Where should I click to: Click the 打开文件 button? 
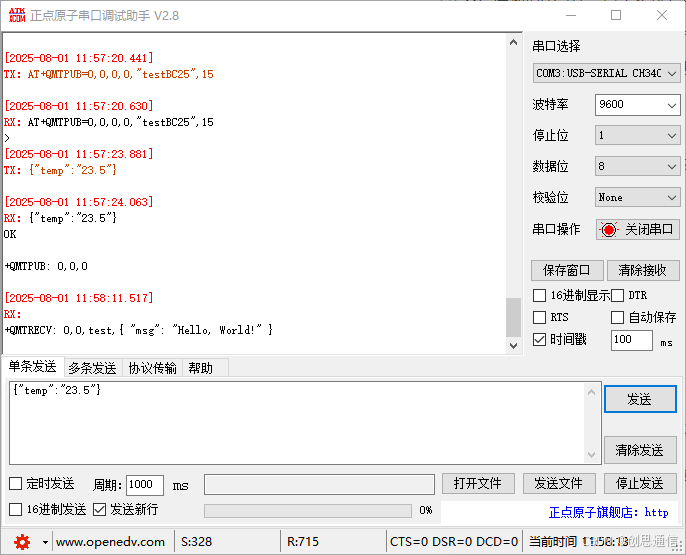pyautogui.click(x=478, y=483)
